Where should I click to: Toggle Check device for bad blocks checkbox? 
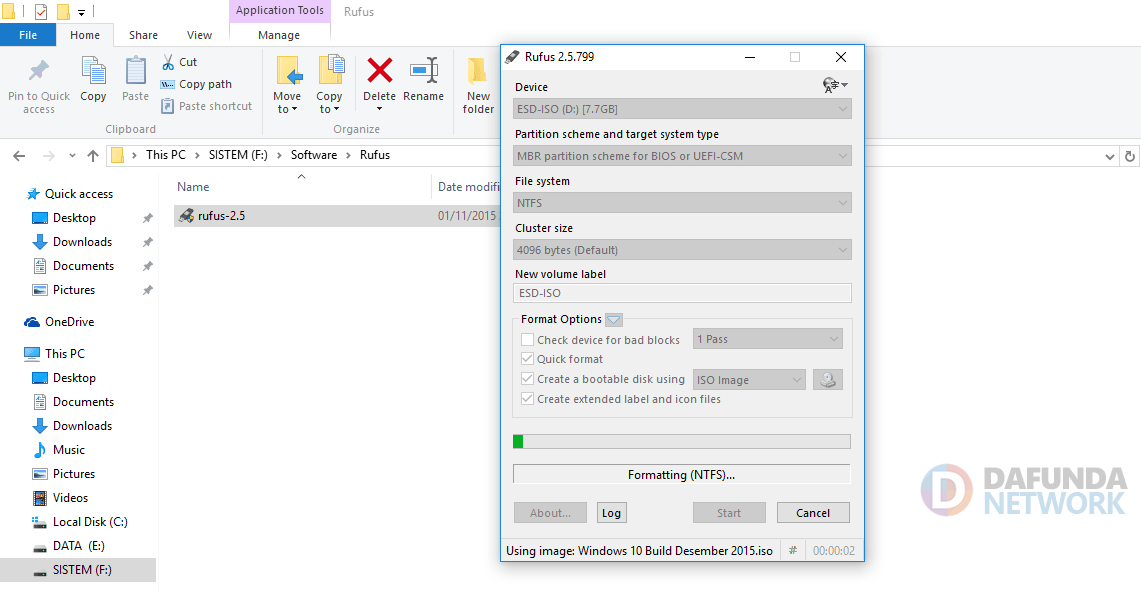(528, 340)
